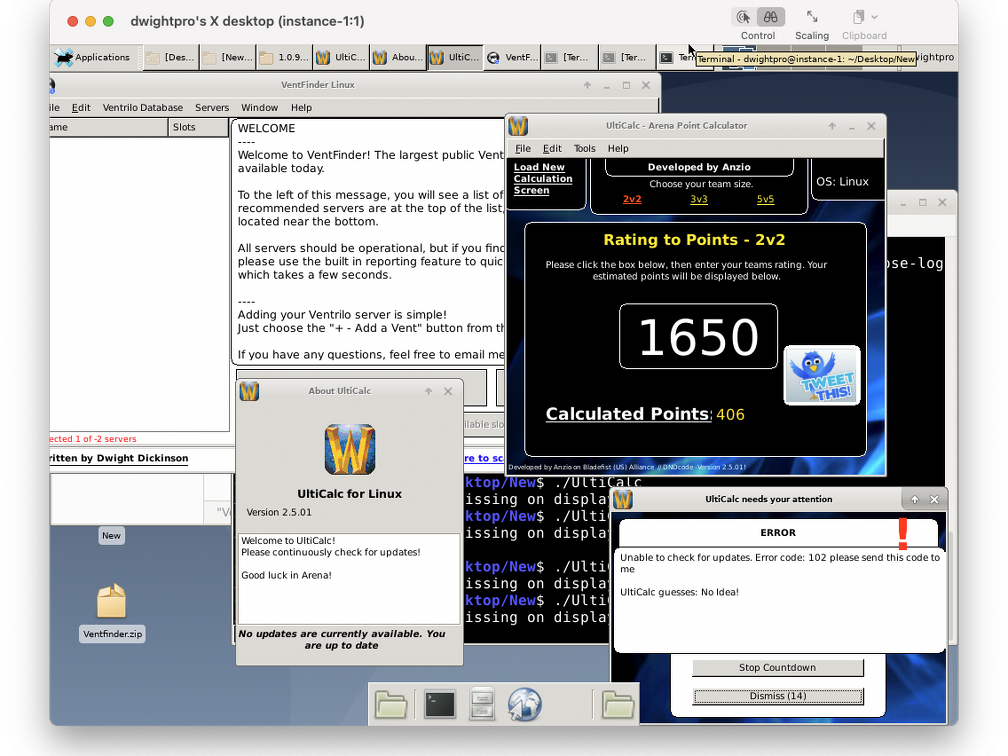Open the terminal launcher in the bottom dock

pos(440,704)
